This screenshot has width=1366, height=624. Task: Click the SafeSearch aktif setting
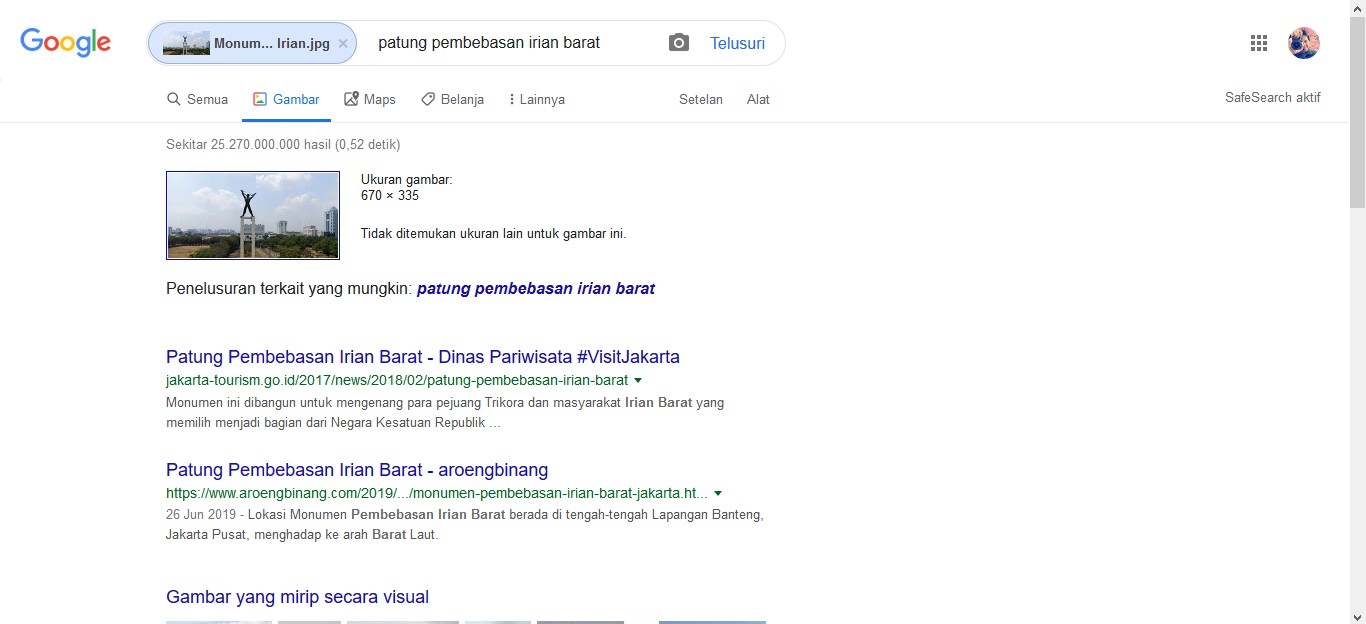[x=1272, y=97]
